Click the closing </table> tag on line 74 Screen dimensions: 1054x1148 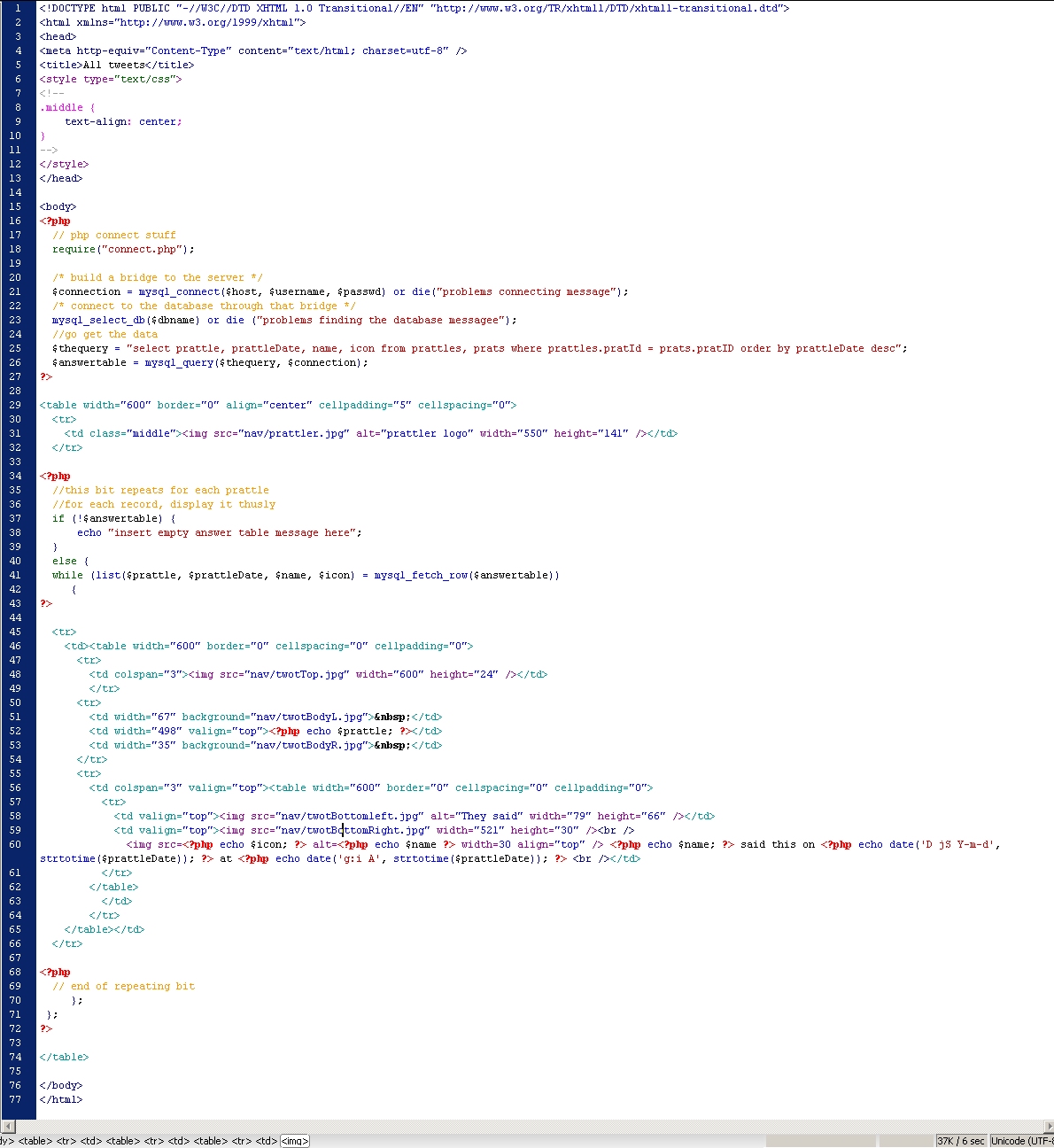tap(65, 1057)
